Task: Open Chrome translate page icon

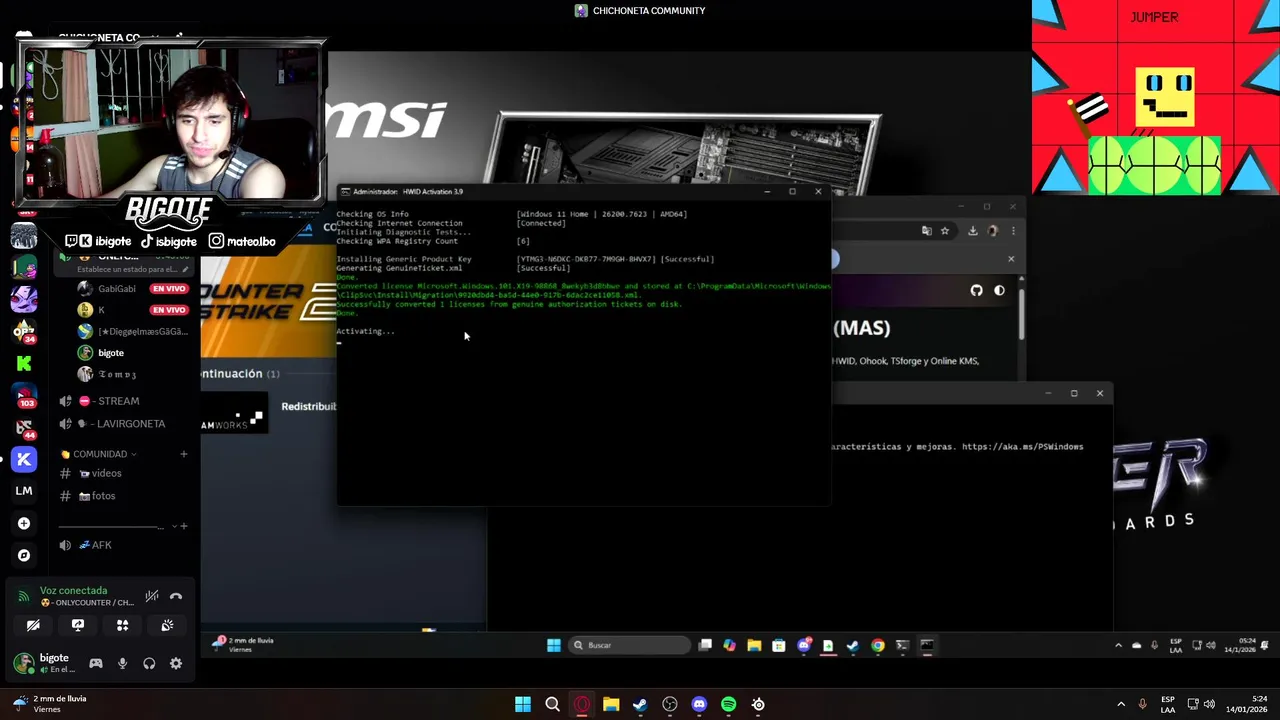Action: coord(927,231)
